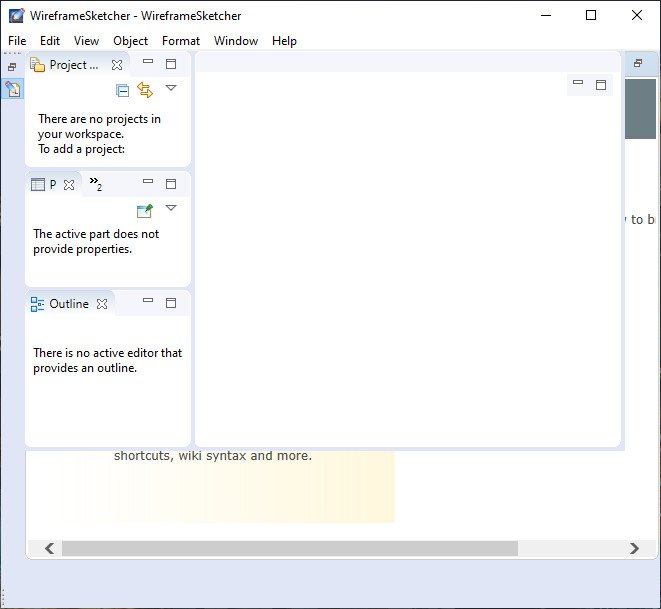This screenshot has height=609, width=661.
Task: Click the horizontal scrollbar thumb
Action: (290, 548)
